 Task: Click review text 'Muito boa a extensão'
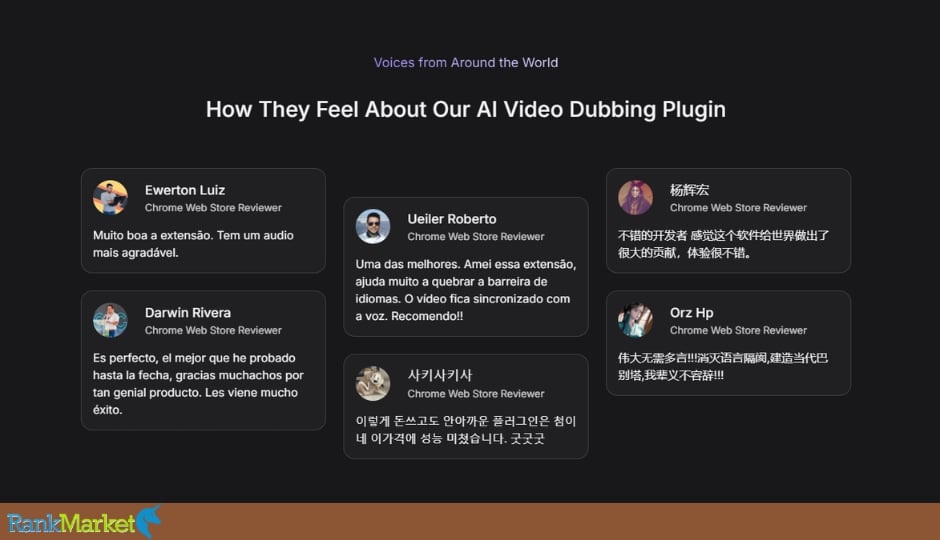[193, 244]
